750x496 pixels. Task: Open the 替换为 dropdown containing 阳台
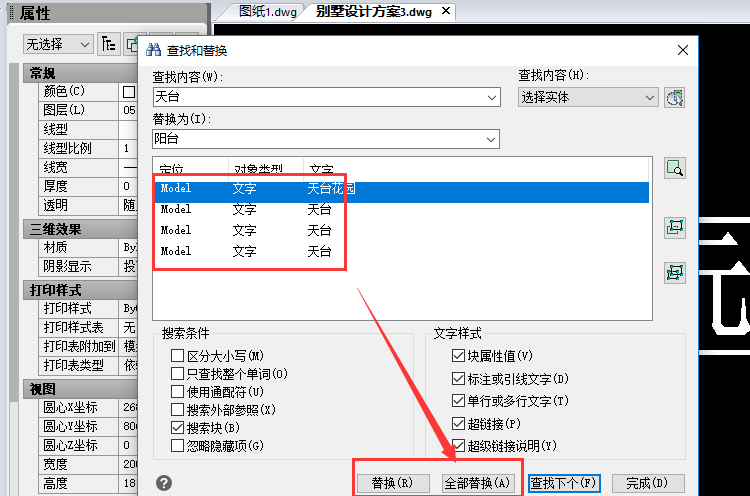coord(491,139)
